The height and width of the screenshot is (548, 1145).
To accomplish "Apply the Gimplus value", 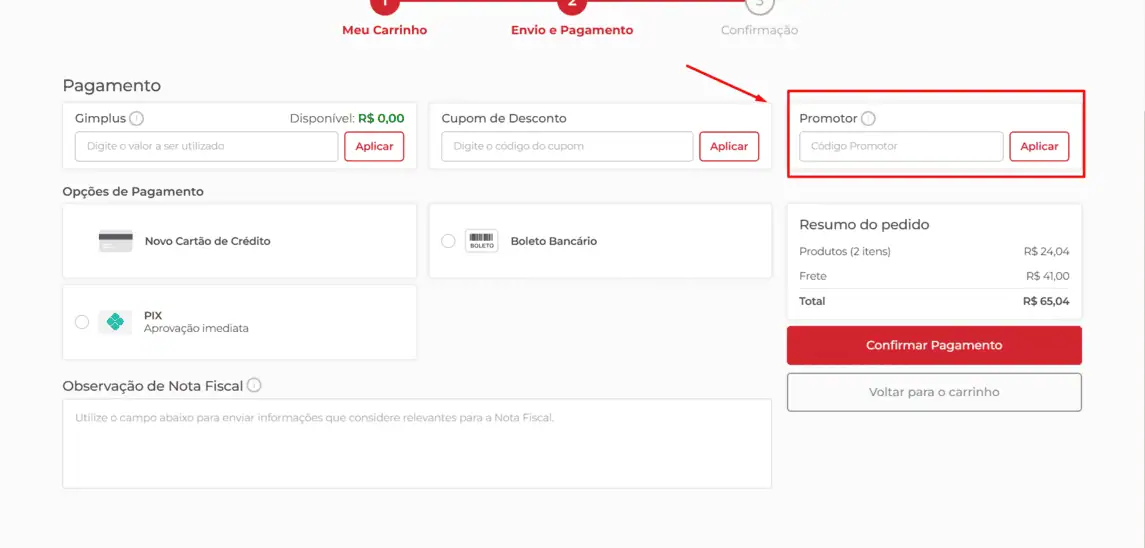I will coord(374,146).
